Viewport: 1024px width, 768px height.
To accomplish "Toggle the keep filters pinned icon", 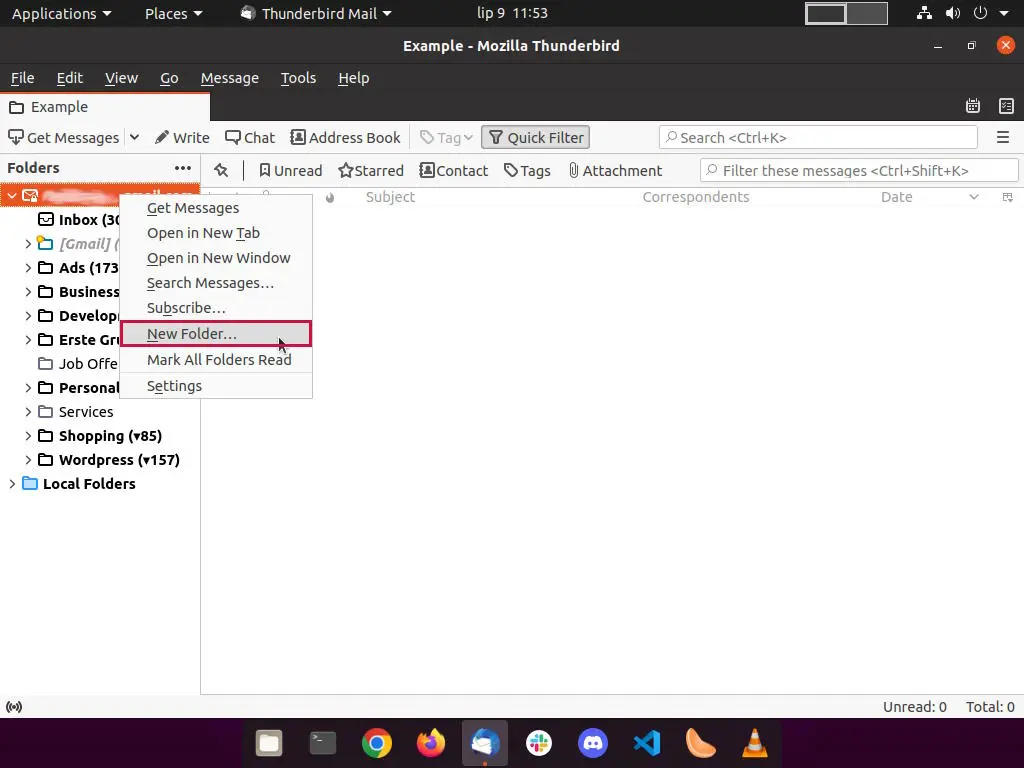I will 221,170.
